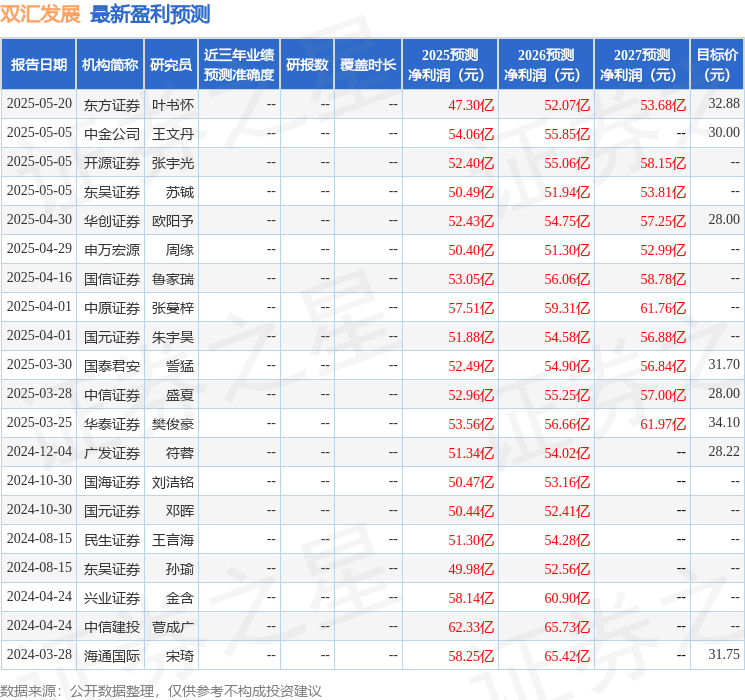Screen dimensions: 745x700
Task: Click analyst name 盛夏
Action: coord(180,395)
